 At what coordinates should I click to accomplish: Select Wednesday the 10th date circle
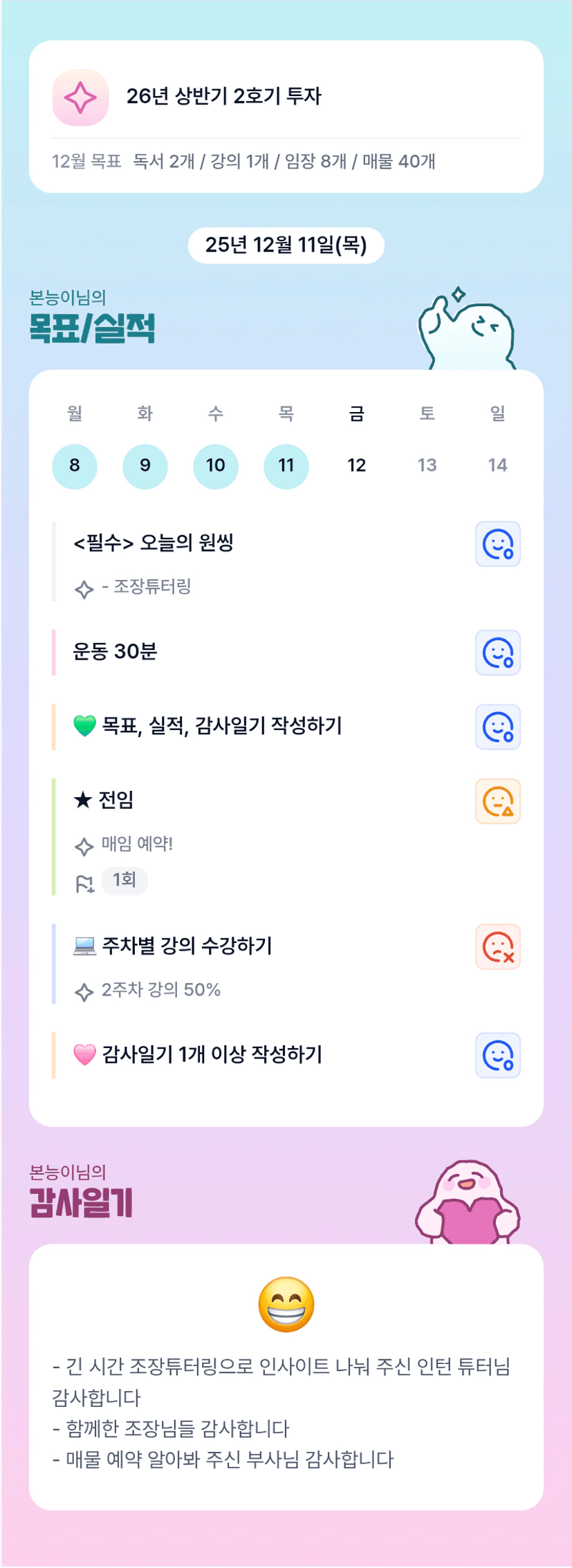pos(216,466)
